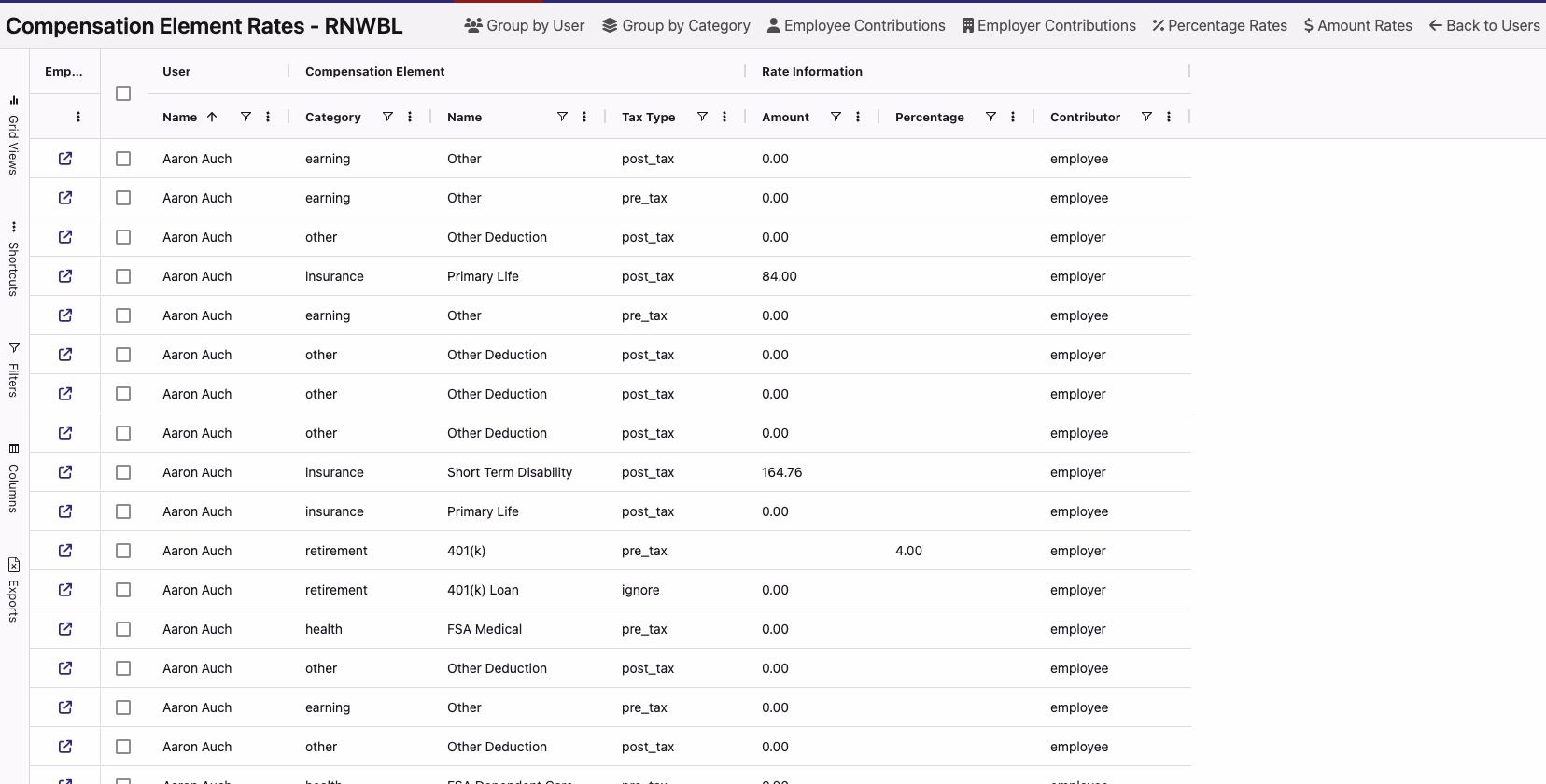Open filter for Contributor column
The height and width of the screenshot is (784, 1546).
pyautogui.click(x=1146, y=117)
